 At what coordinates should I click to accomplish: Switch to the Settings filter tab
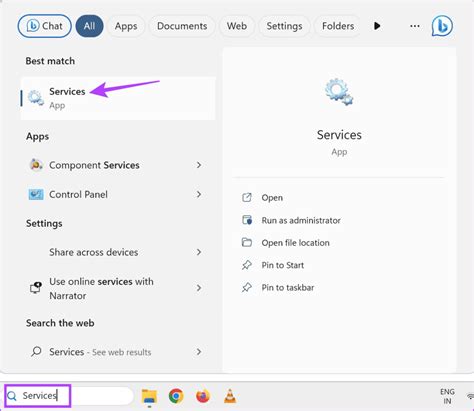(284, 26)
